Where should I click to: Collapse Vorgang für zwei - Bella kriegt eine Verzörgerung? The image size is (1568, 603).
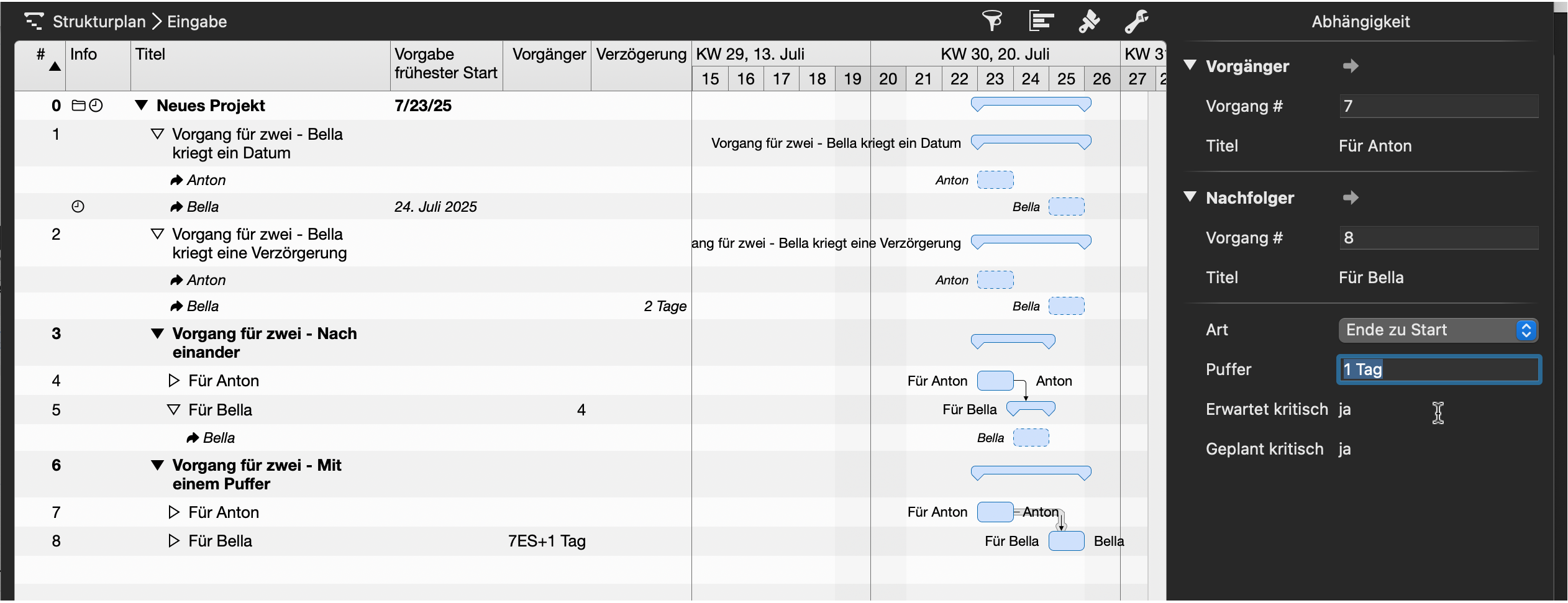tap(157, 234)
